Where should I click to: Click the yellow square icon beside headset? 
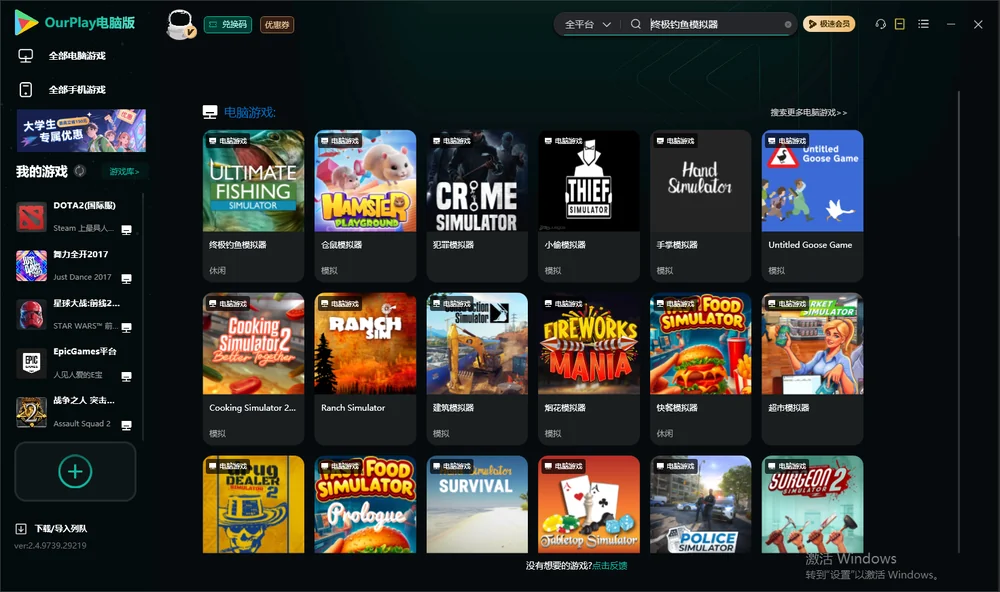click(900, 24)
